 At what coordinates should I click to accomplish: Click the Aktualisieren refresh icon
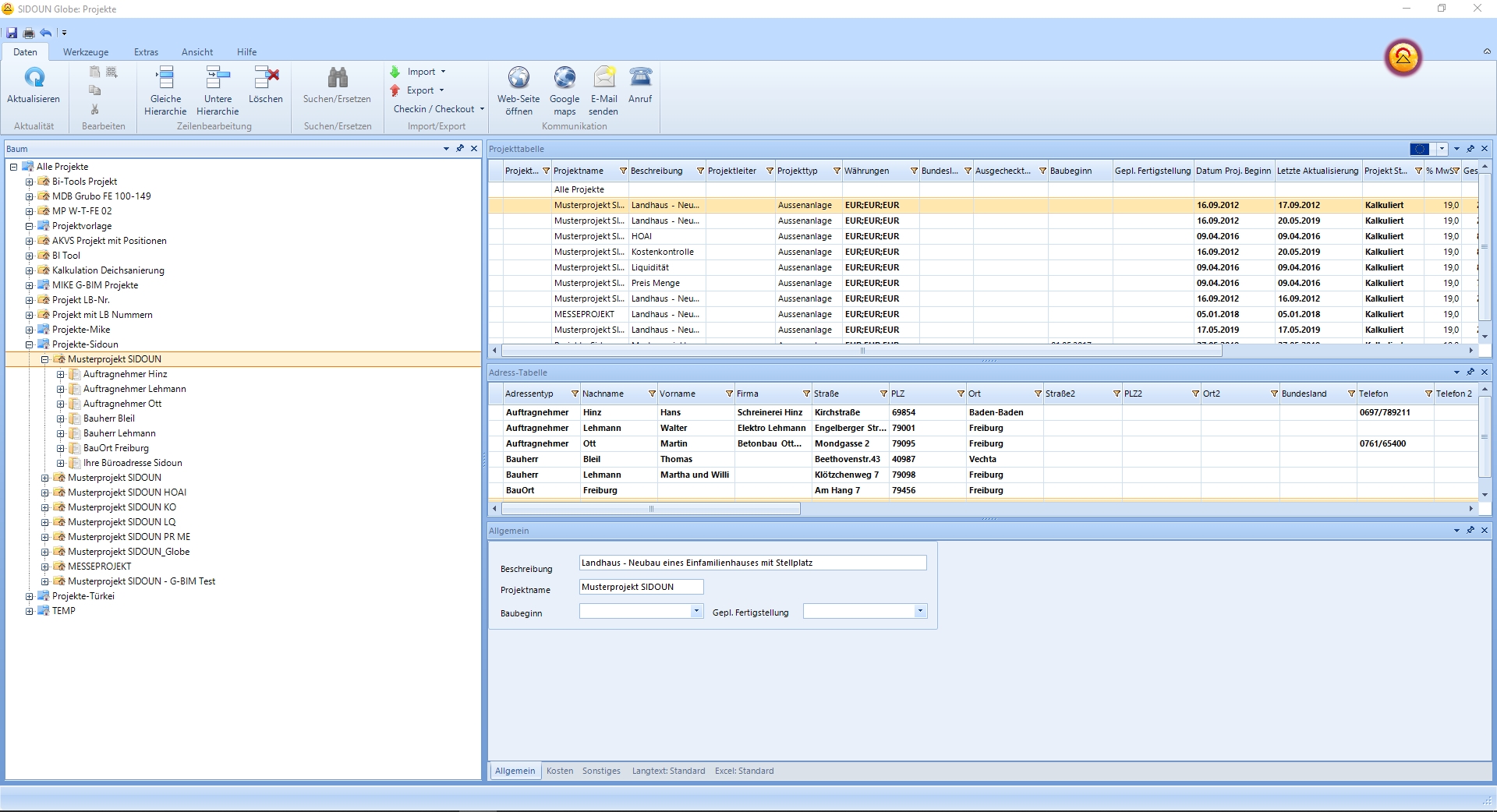(34, 78)
